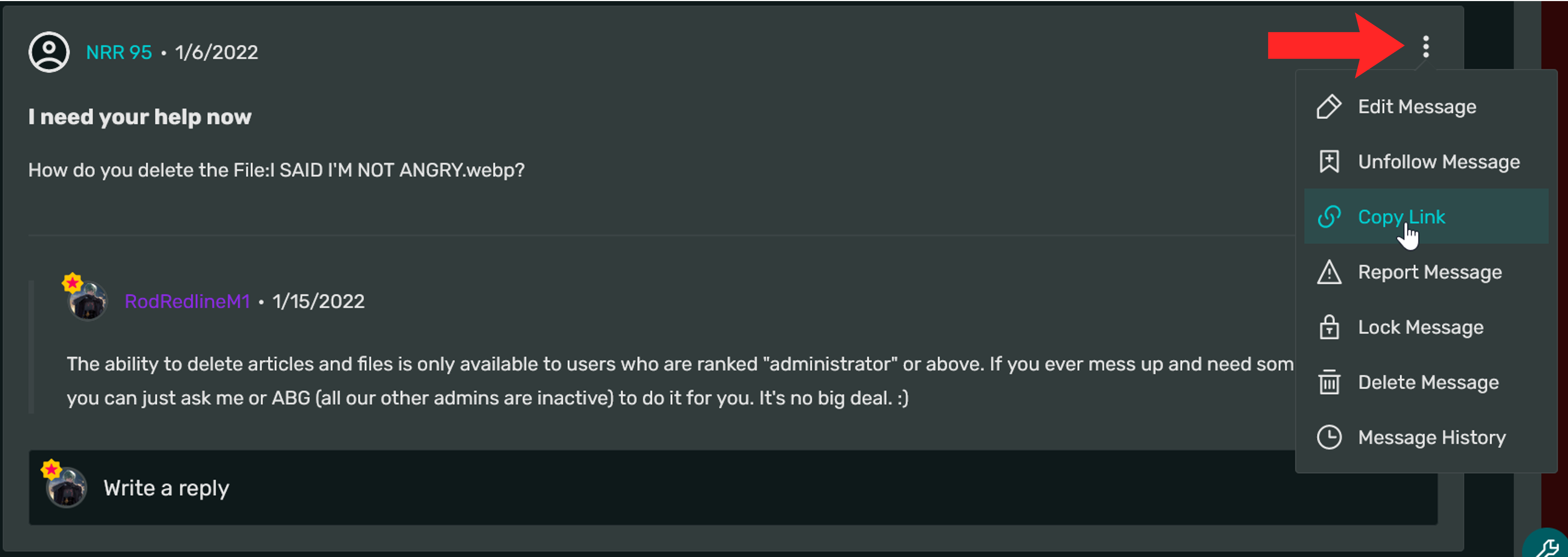Image resolution: width=1568 pixels, height=557 pixels.
Task: Click the clock icon for Message History
Action: coord(1329,437)
